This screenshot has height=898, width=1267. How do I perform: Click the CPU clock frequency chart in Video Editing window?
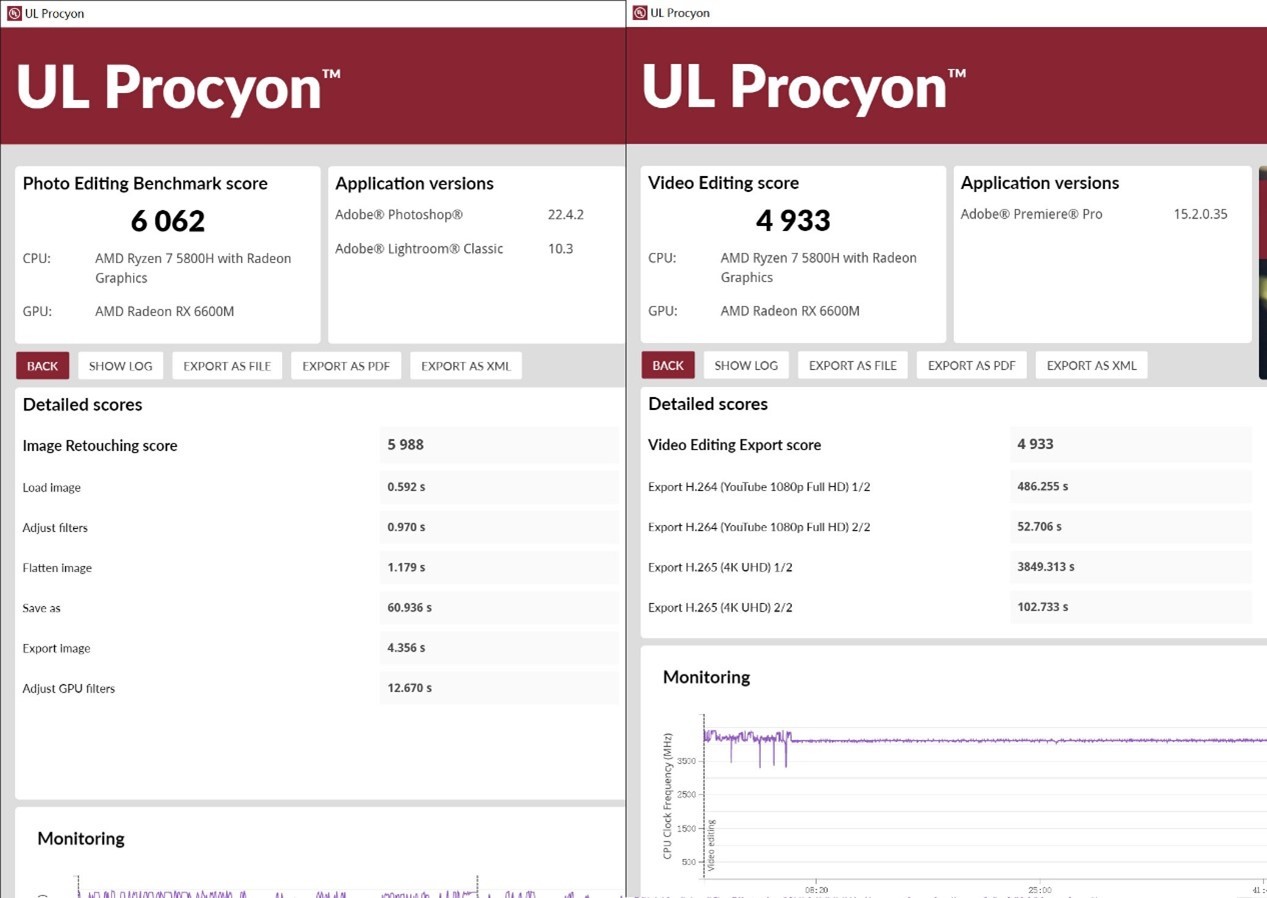(x=985, y=795)
